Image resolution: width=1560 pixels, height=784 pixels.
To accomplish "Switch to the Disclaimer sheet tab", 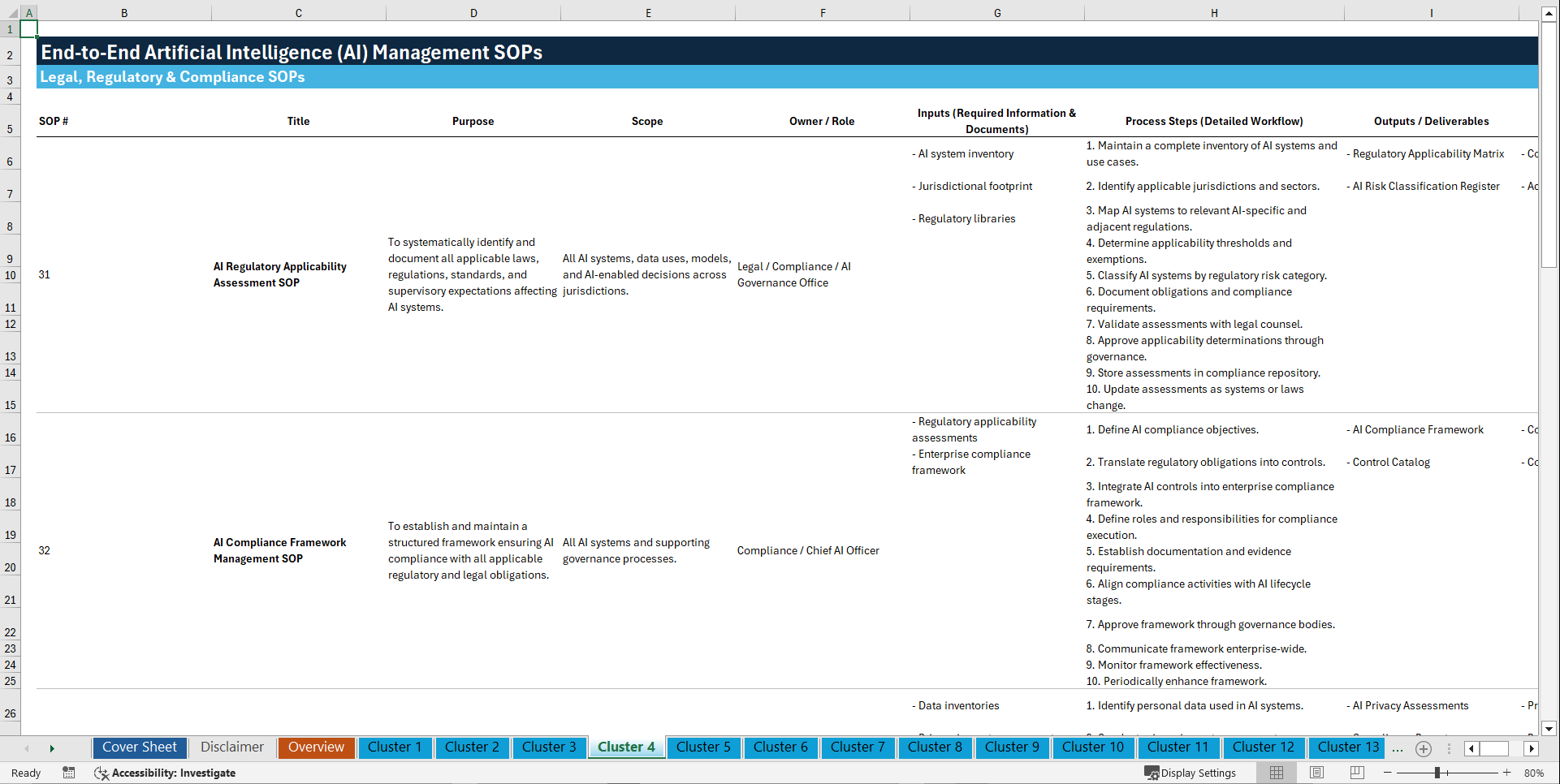I will (x=231, y=747).
